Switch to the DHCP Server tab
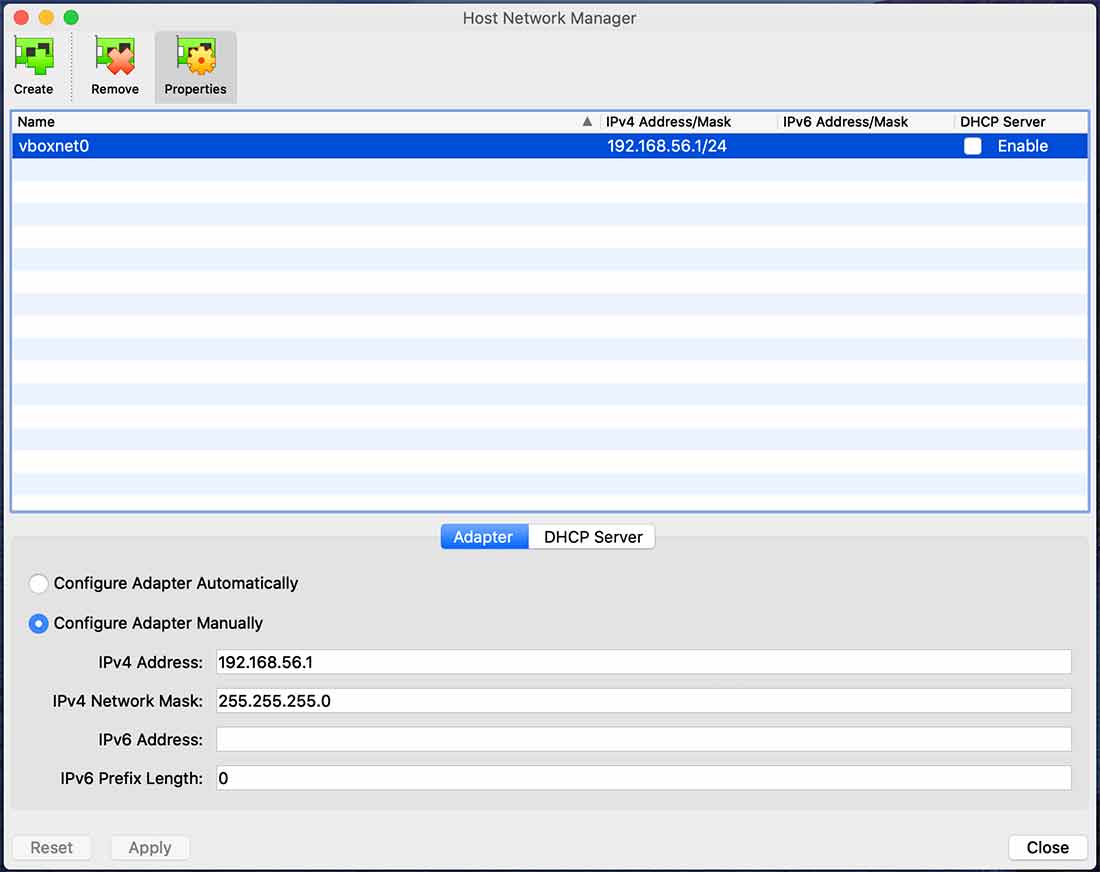1100x872 pixels. pyautogui.click(x=592, y=536)
